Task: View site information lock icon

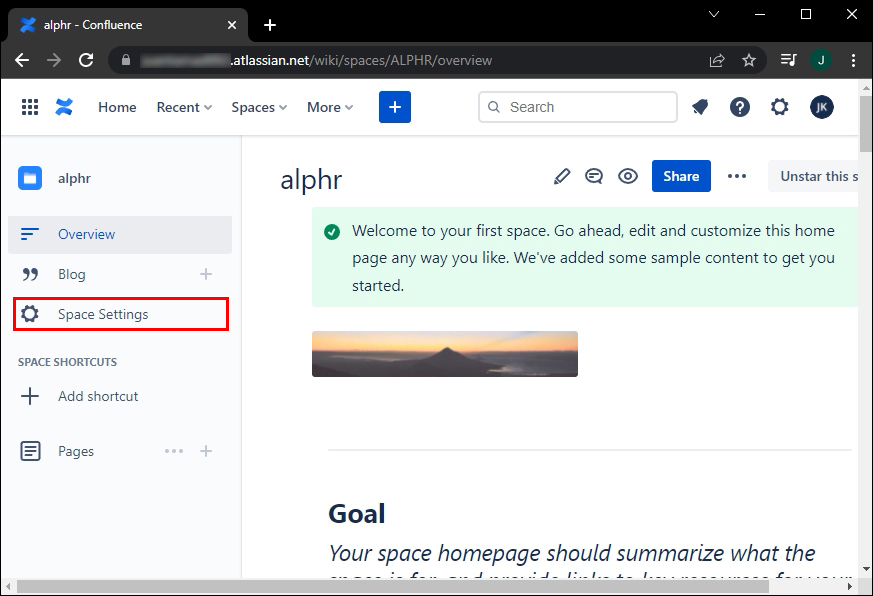Action: [126, 60]
